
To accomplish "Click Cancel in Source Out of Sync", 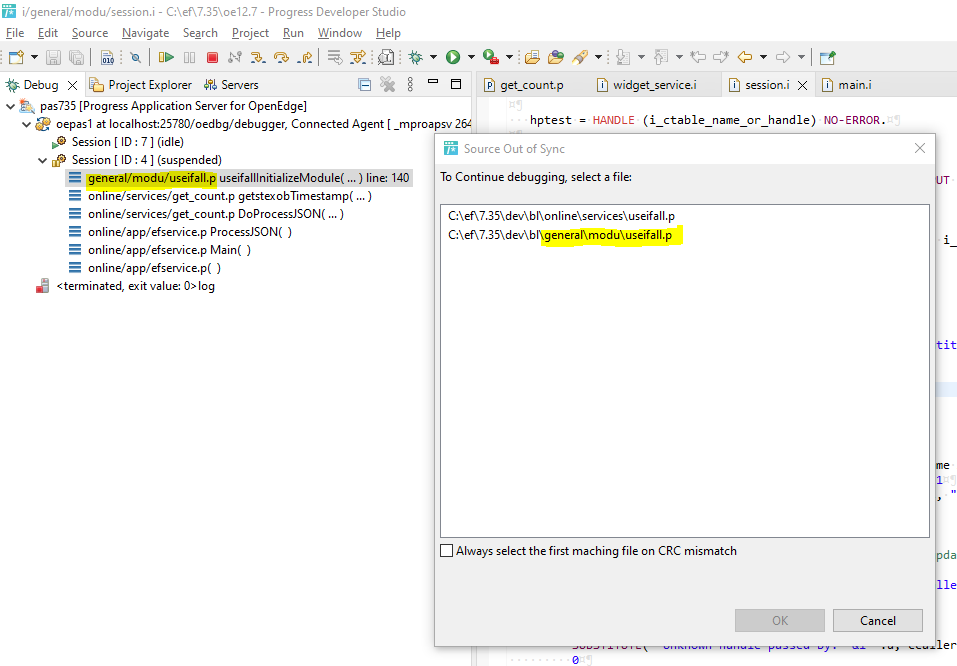I will click(x=878, y=621).
